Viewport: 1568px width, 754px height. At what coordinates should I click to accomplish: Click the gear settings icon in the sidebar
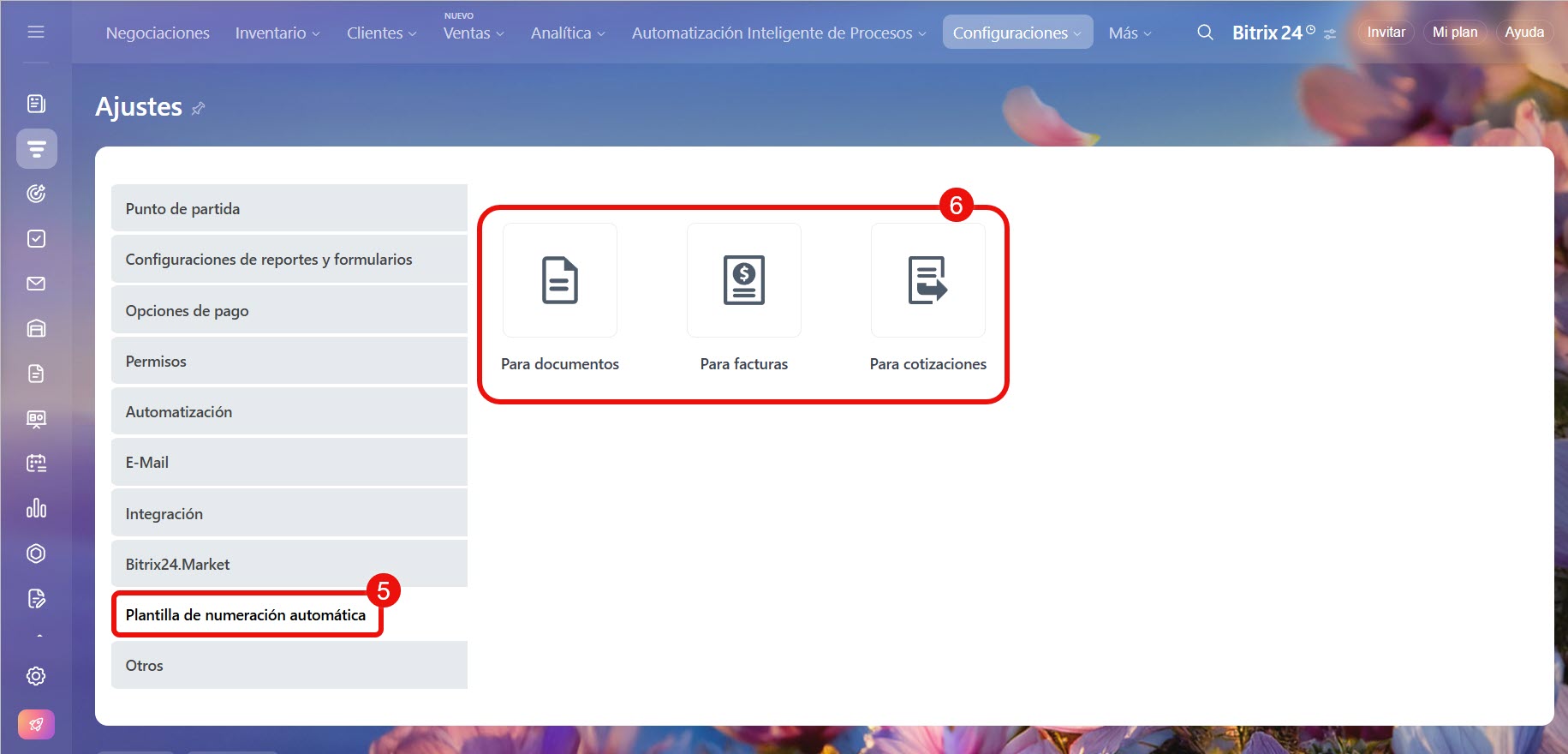click(36, 676)
